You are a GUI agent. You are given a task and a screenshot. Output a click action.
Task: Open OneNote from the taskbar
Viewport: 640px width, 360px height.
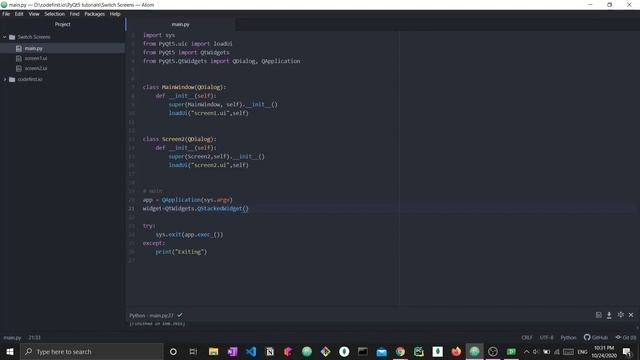[x=232, y=351]
